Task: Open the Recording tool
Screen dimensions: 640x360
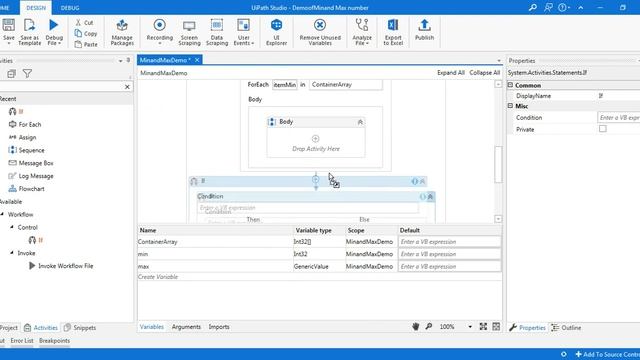Action: coord(160,32)
